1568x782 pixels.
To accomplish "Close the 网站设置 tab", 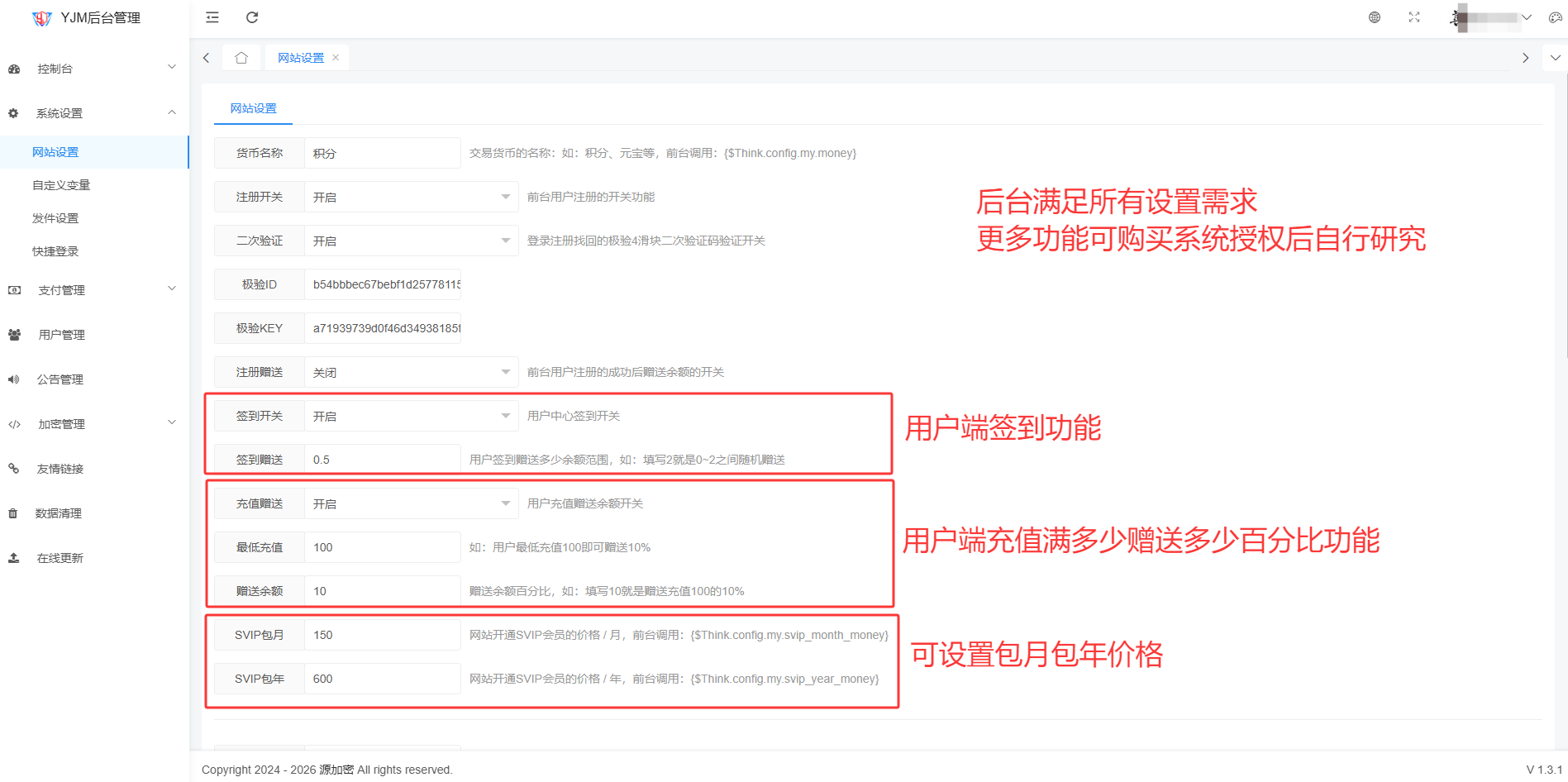I will (336, 58).
